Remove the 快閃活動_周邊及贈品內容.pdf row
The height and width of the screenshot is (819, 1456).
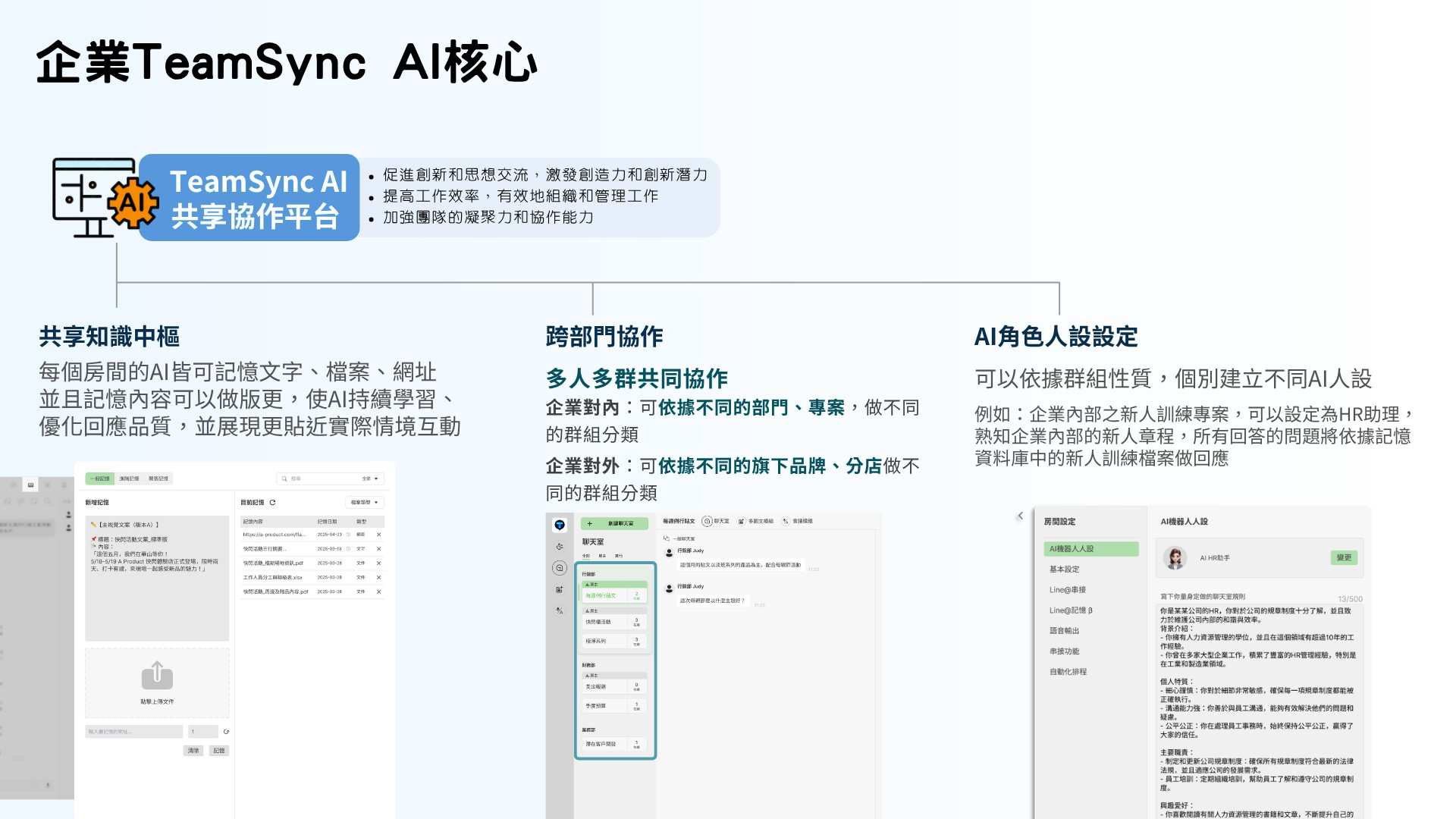click(x=378, y=592)
